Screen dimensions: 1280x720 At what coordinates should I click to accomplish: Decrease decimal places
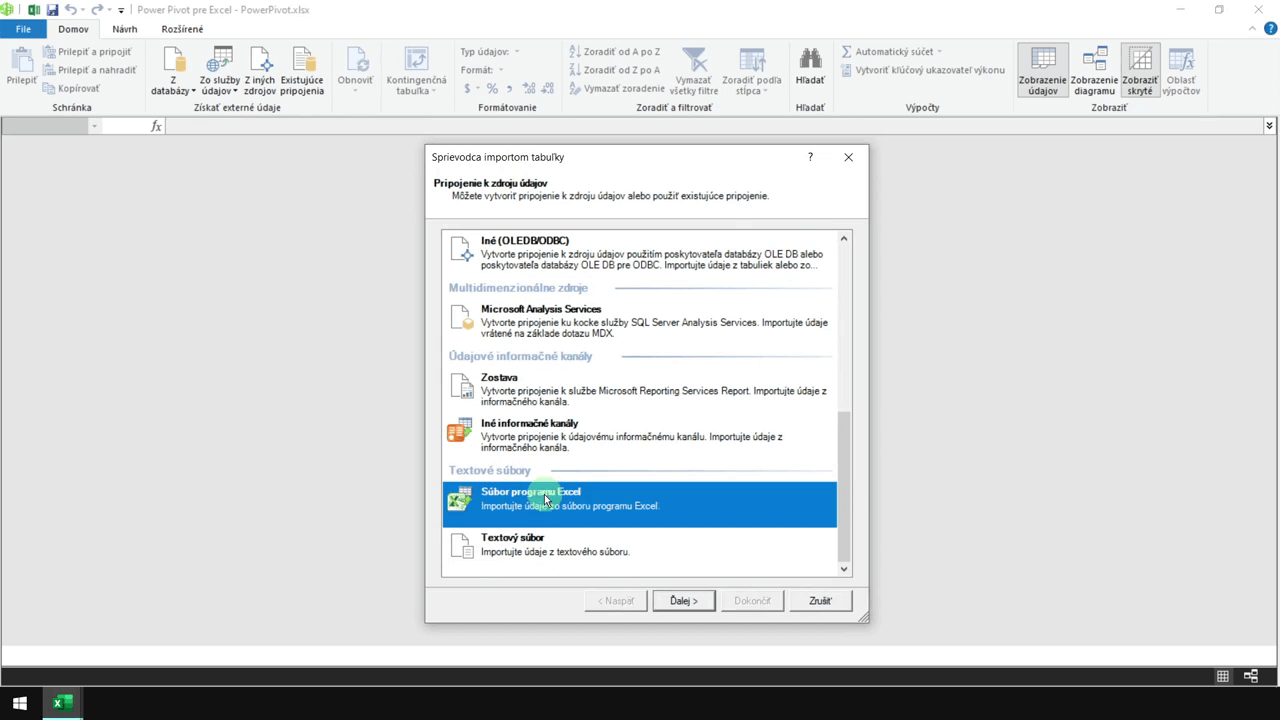pos(549,89)
